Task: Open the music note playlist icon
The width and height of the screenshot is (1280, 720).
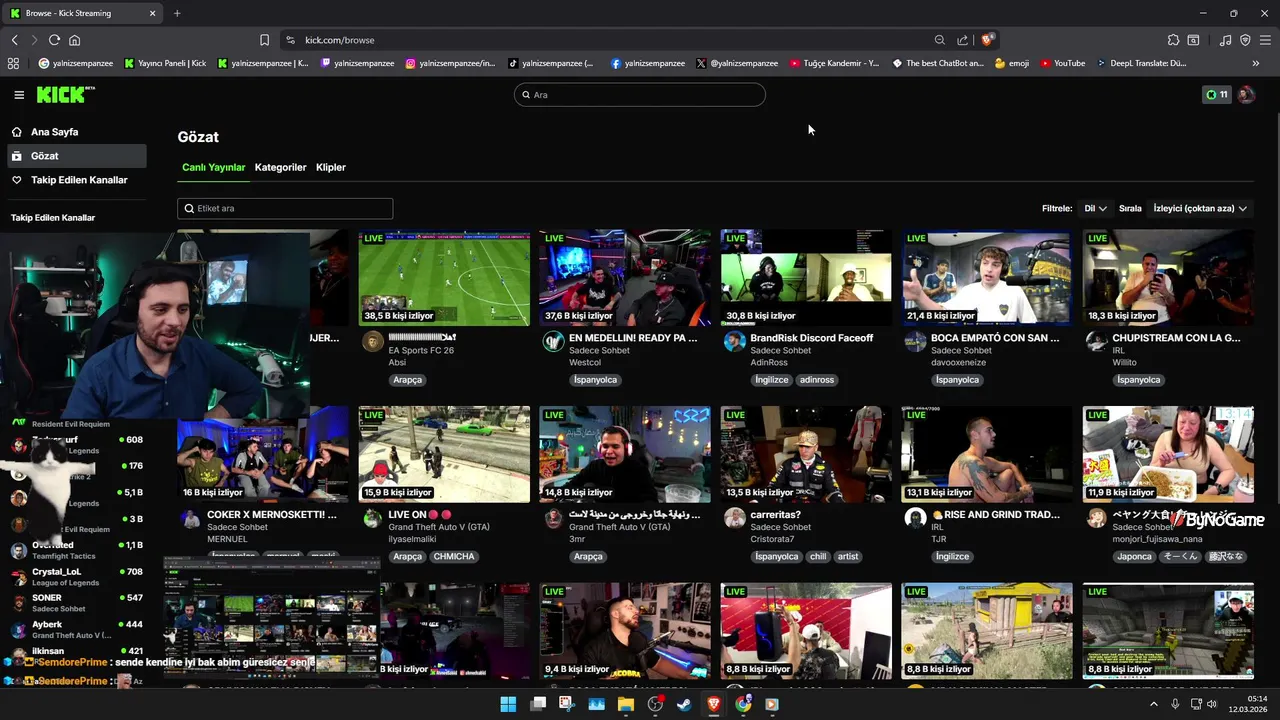Action: coord(1225,40)
